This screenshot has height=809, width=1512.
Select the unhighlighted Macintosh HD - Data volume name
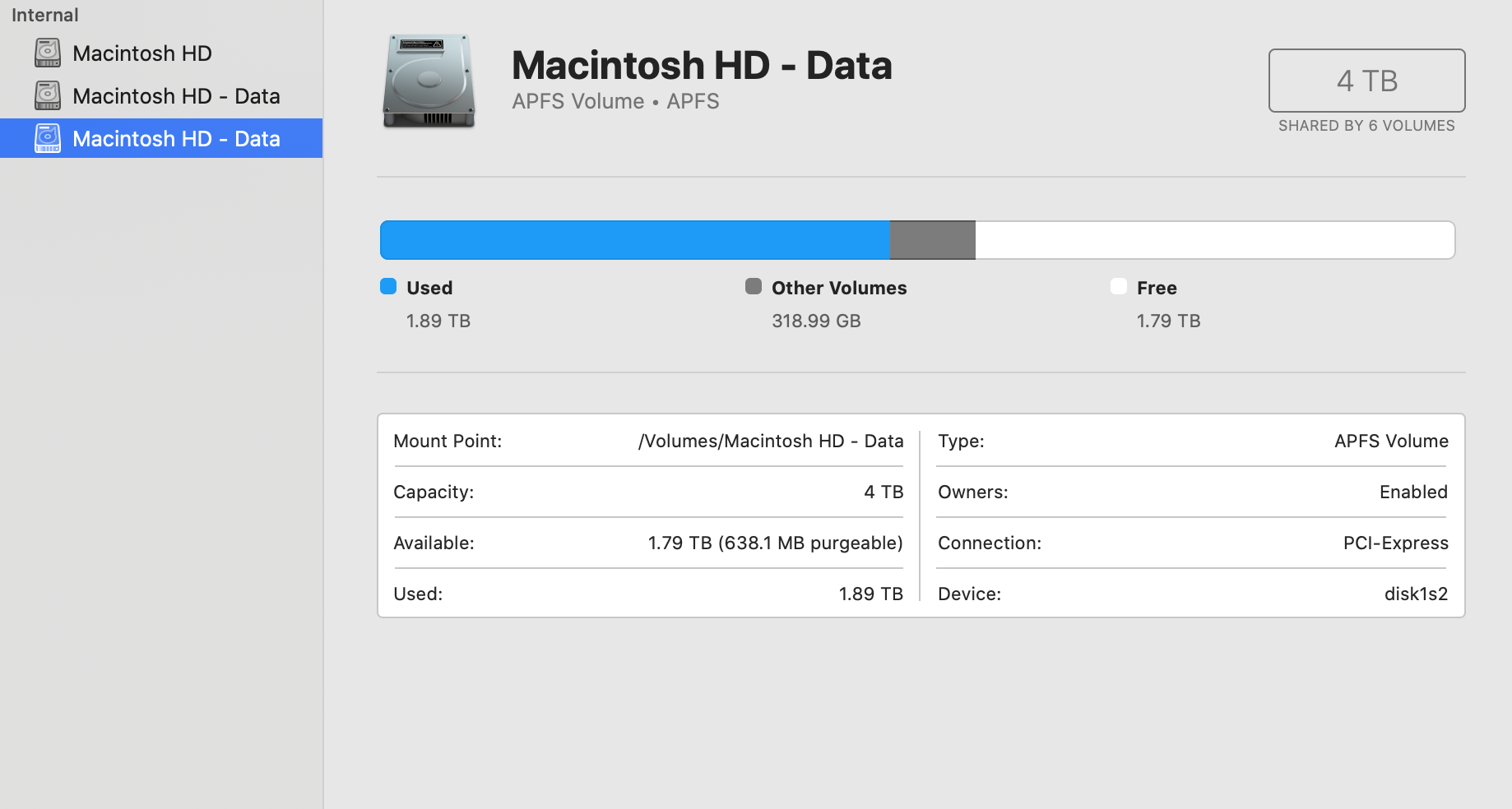click(176, 96)
